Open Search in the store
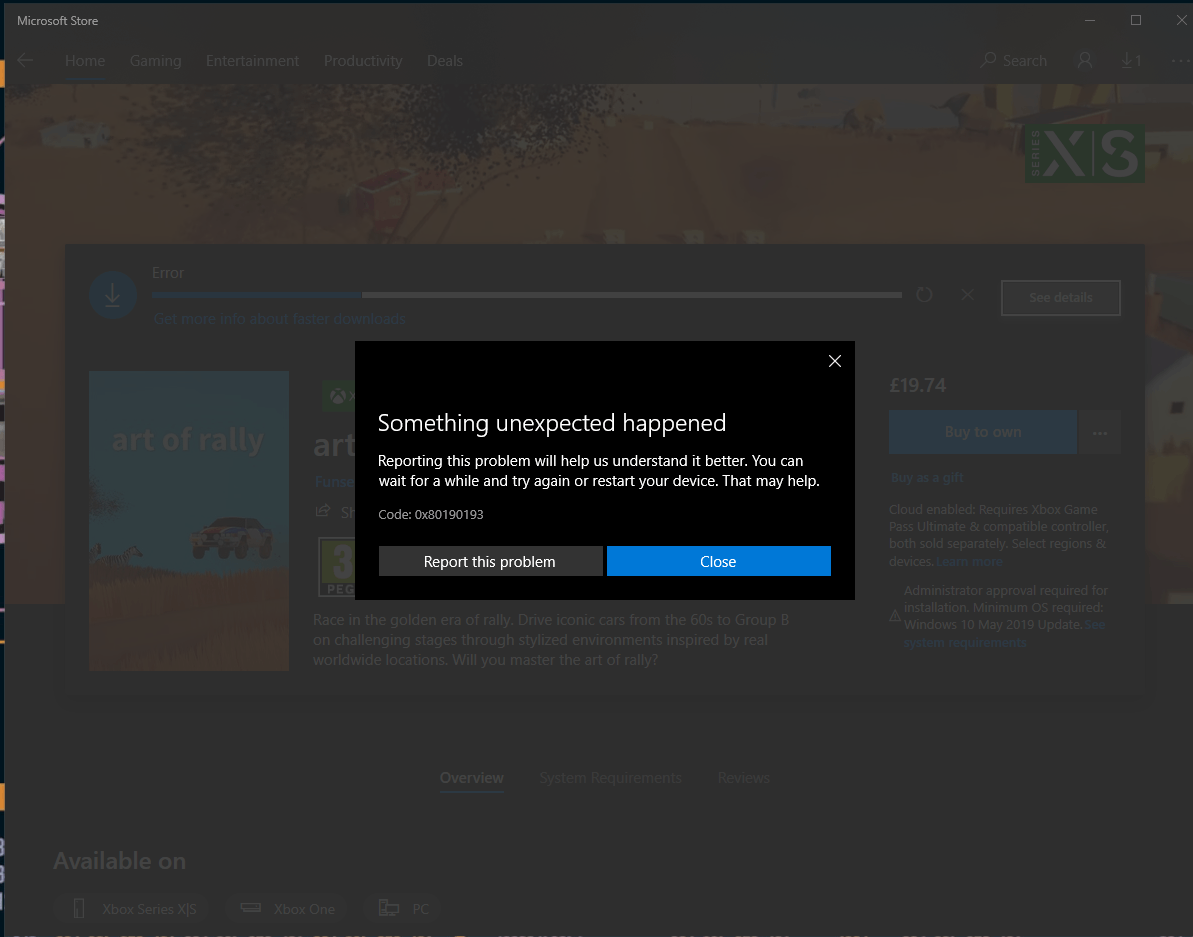 click(1014, 61)
